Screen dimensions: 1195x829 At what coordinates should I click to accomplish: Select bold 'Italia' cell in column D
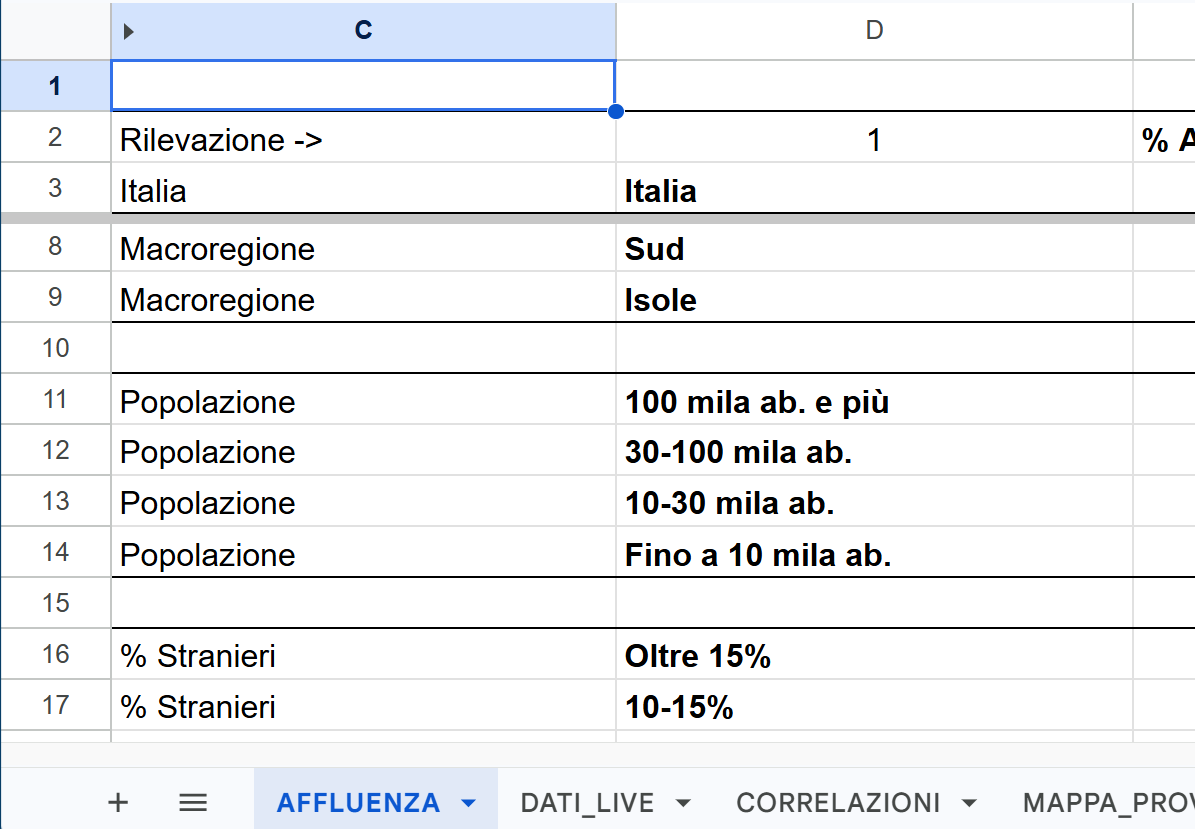point(874,187)
